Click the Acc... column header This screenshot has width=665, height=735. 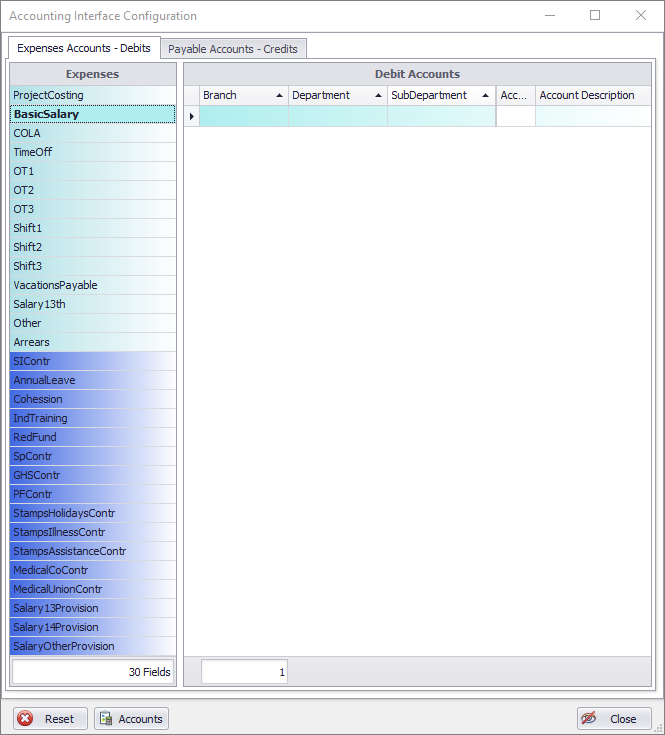[x=516, y=95]
